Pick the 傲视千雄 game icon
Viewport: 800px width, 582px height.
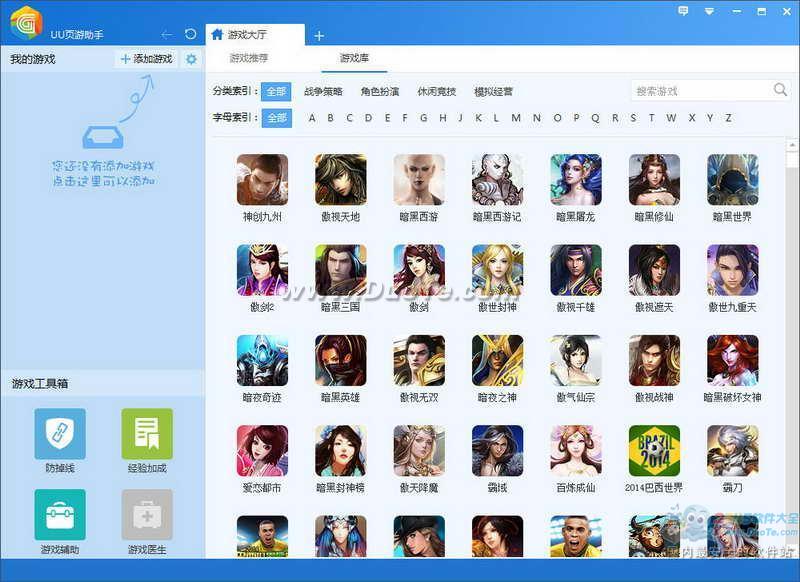[576, 270]
